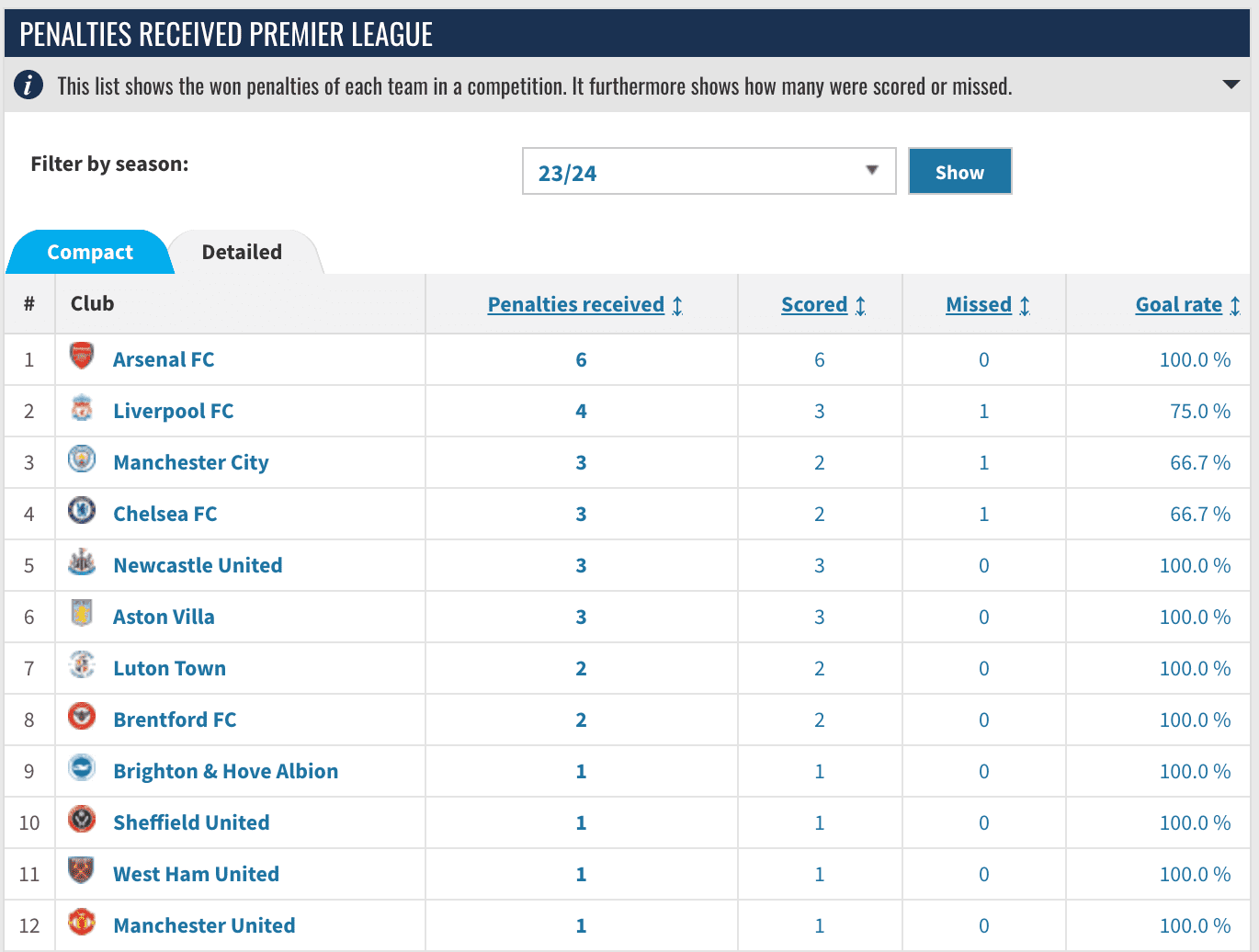
Task: Collapse the description bar with the arrow
Action: 1231,85
